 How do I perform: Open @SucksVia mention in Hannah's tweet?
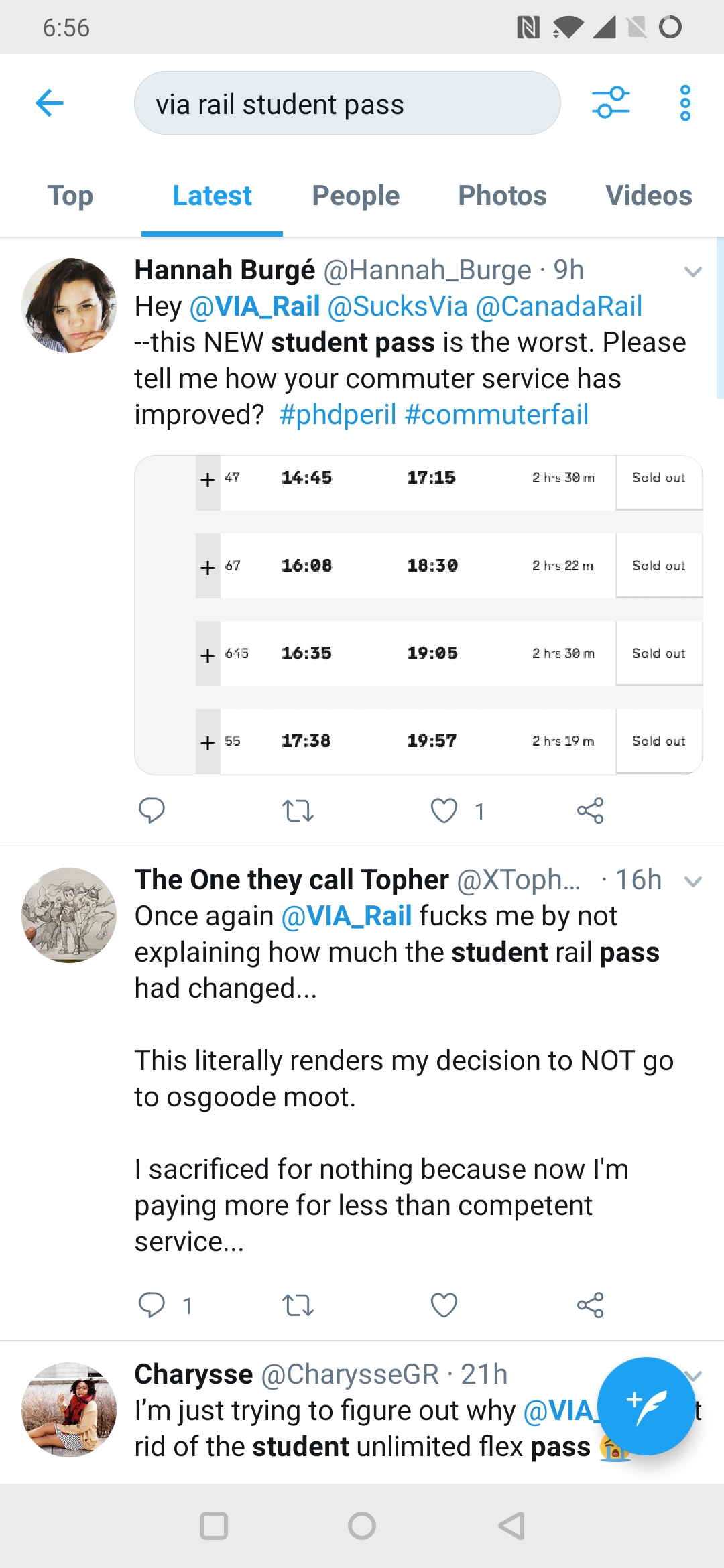tap(398, 306)
